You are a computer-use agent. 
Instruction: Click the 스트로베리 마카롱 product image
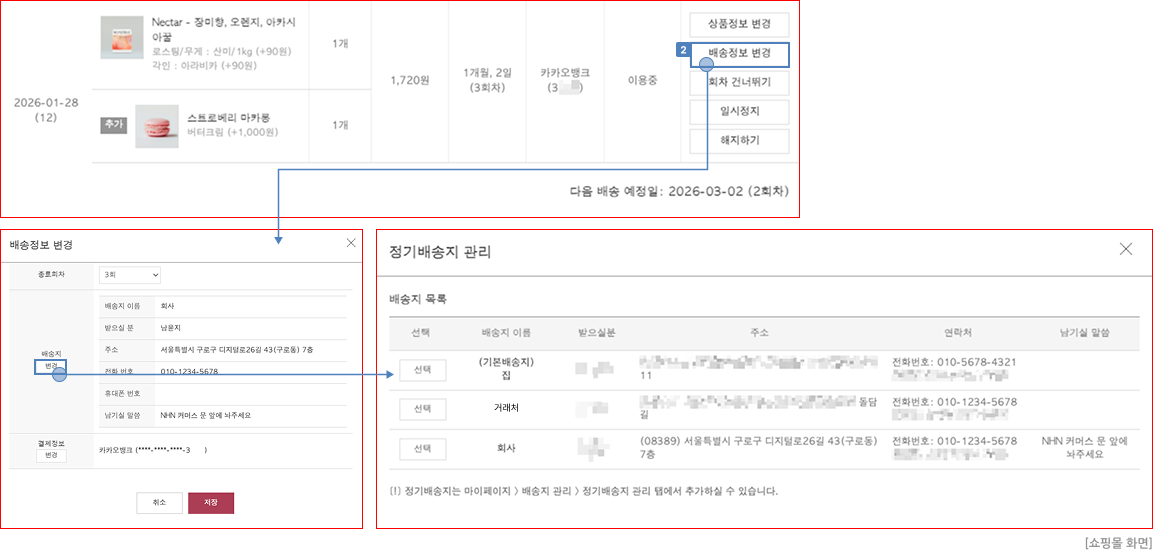156,125
